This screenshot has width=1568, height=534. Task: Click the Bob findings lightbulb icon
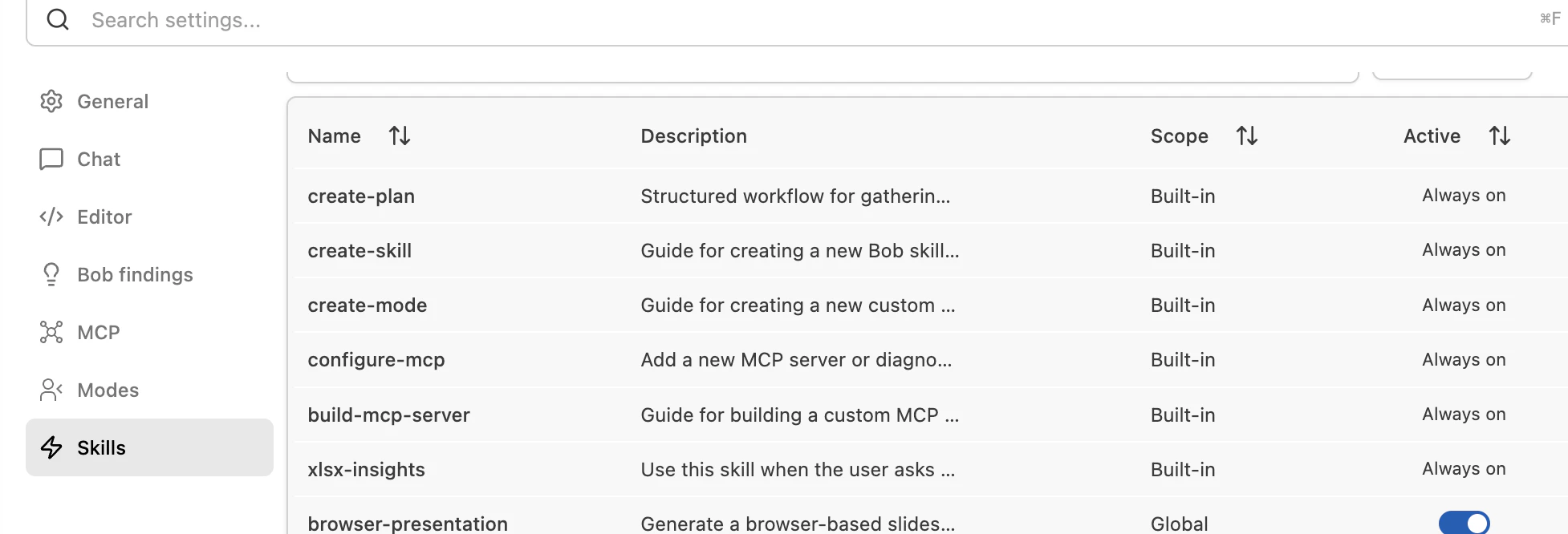click(51, 274)
